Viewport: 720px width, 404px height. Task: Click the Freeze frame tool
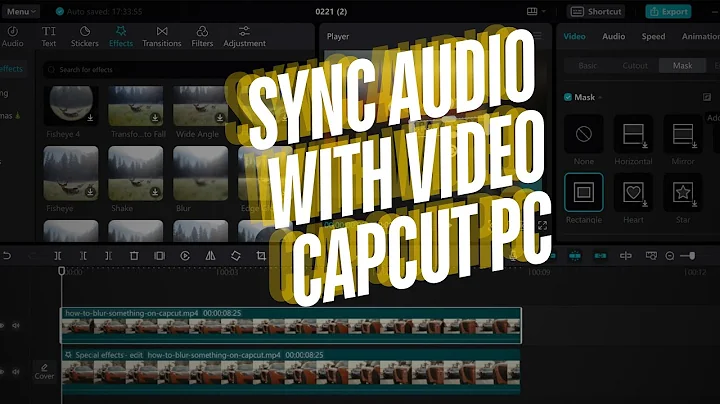[159, 255]
